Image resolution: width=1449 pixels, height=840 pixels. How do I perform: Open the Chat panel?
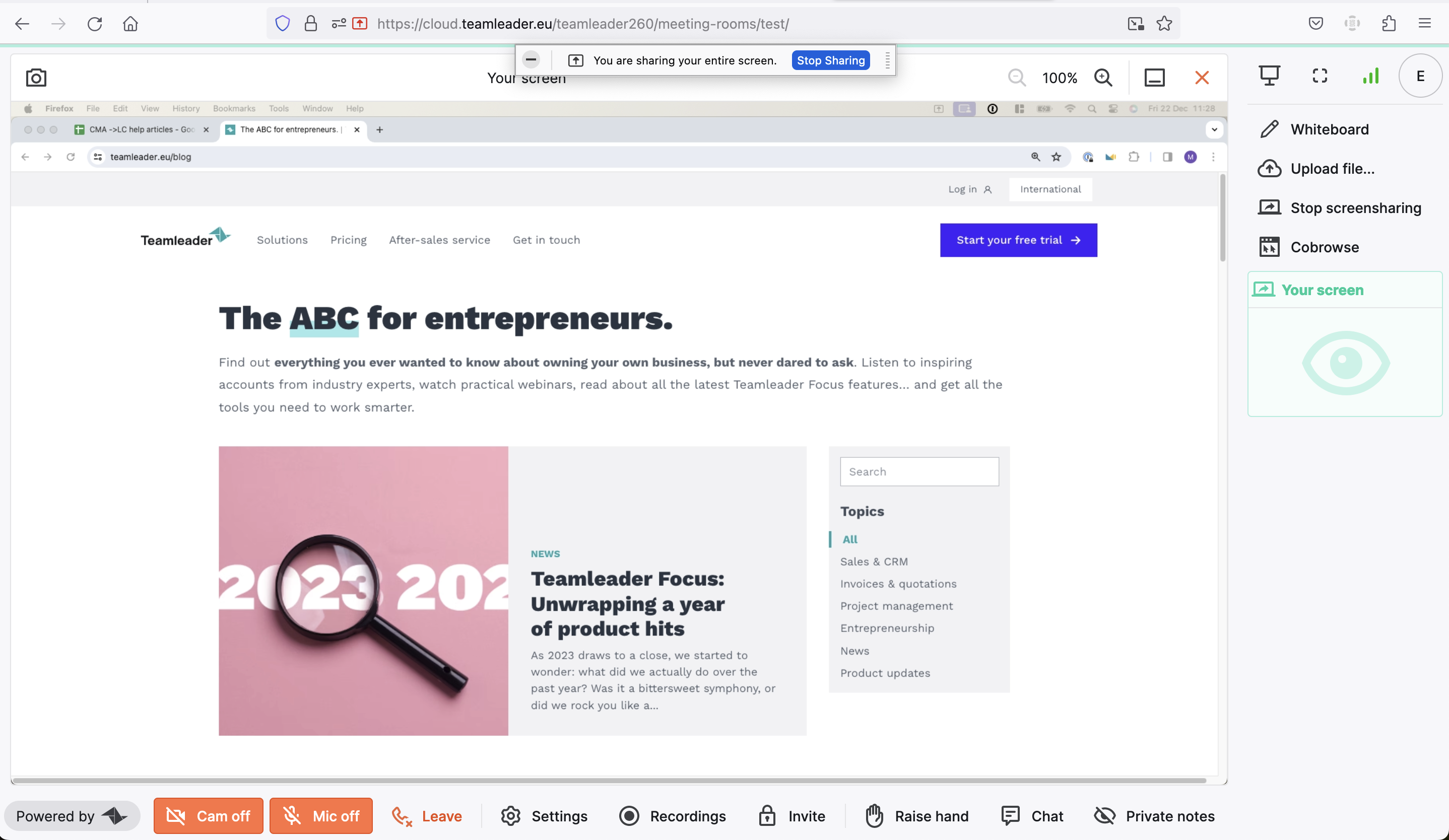coord(1032,816)
